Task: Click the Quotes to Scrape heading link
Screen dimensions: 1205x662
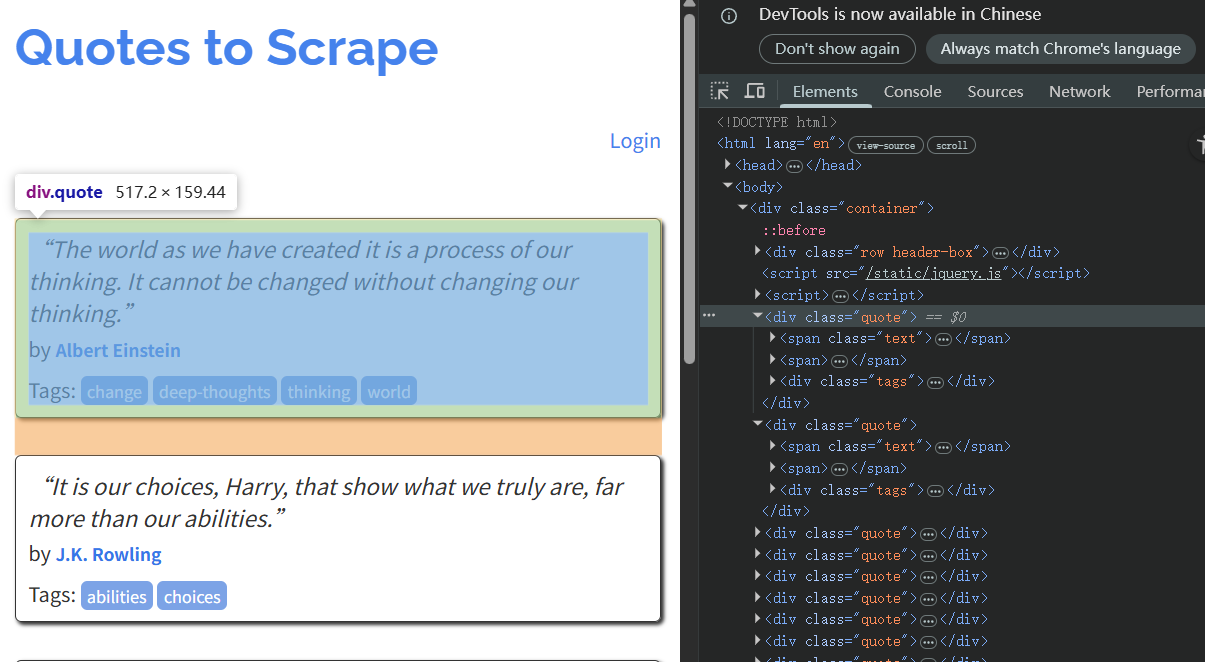Action: (x=227, y=47)
